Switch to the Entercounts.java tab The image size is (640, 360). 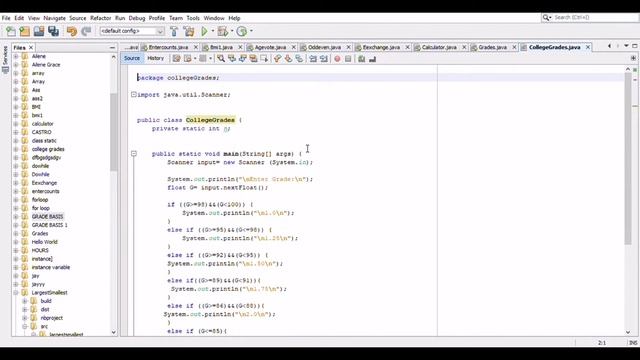pyautogui.click(x=168, y=47)
